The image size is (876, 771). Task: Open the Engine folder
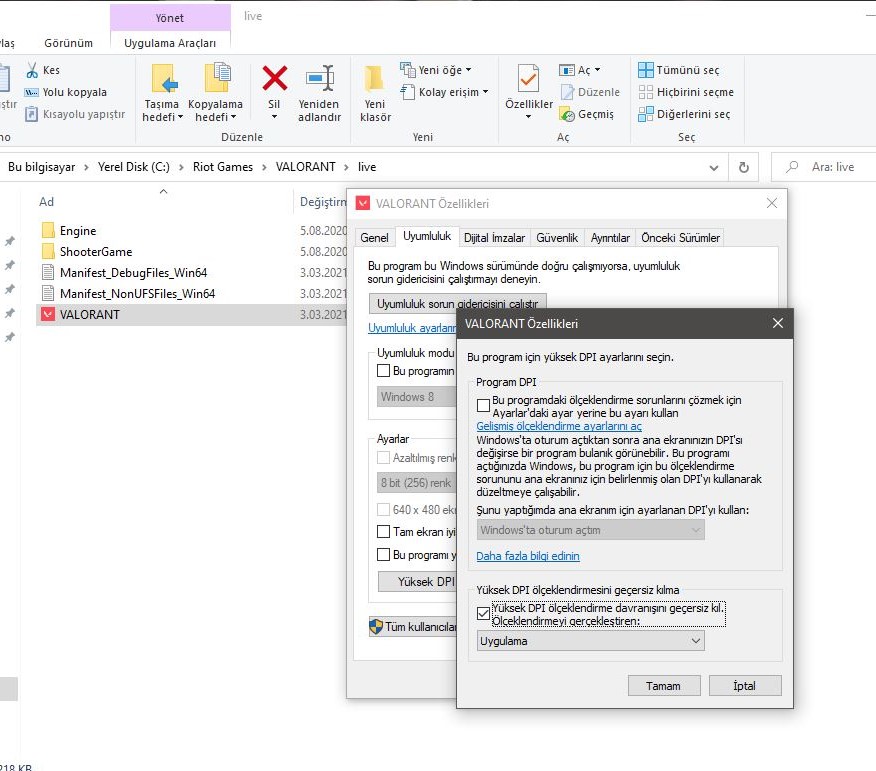click(x=77, y=231)
